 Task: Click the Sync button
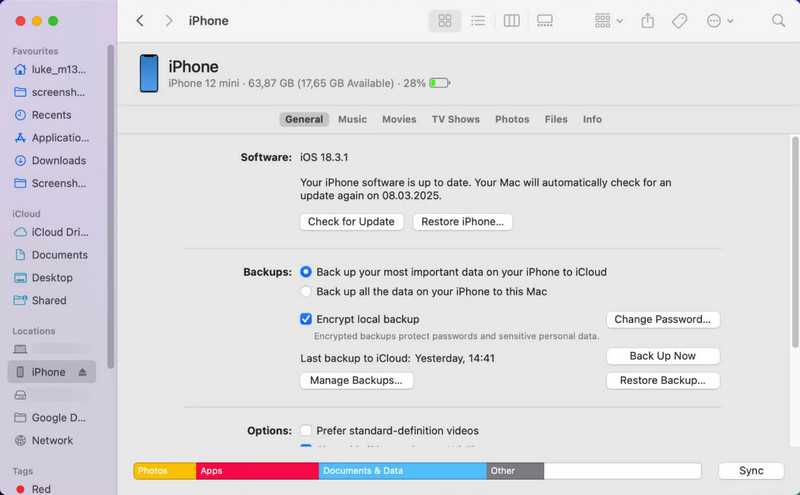(x=751, y=471)
